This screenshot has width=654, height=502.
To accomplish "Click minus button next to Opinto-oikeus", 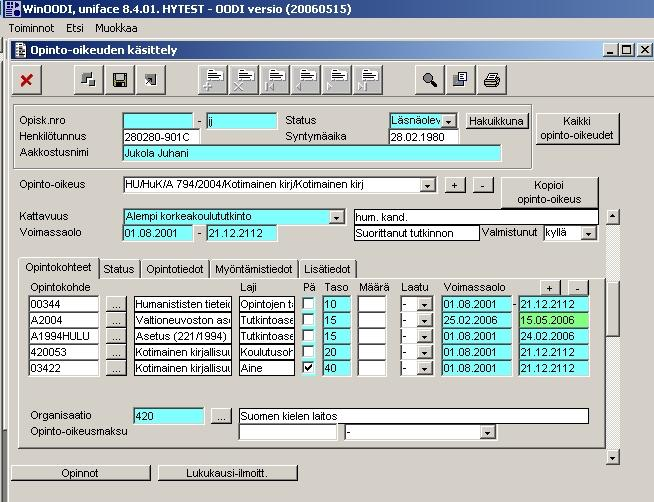I will tap(483, 185).
